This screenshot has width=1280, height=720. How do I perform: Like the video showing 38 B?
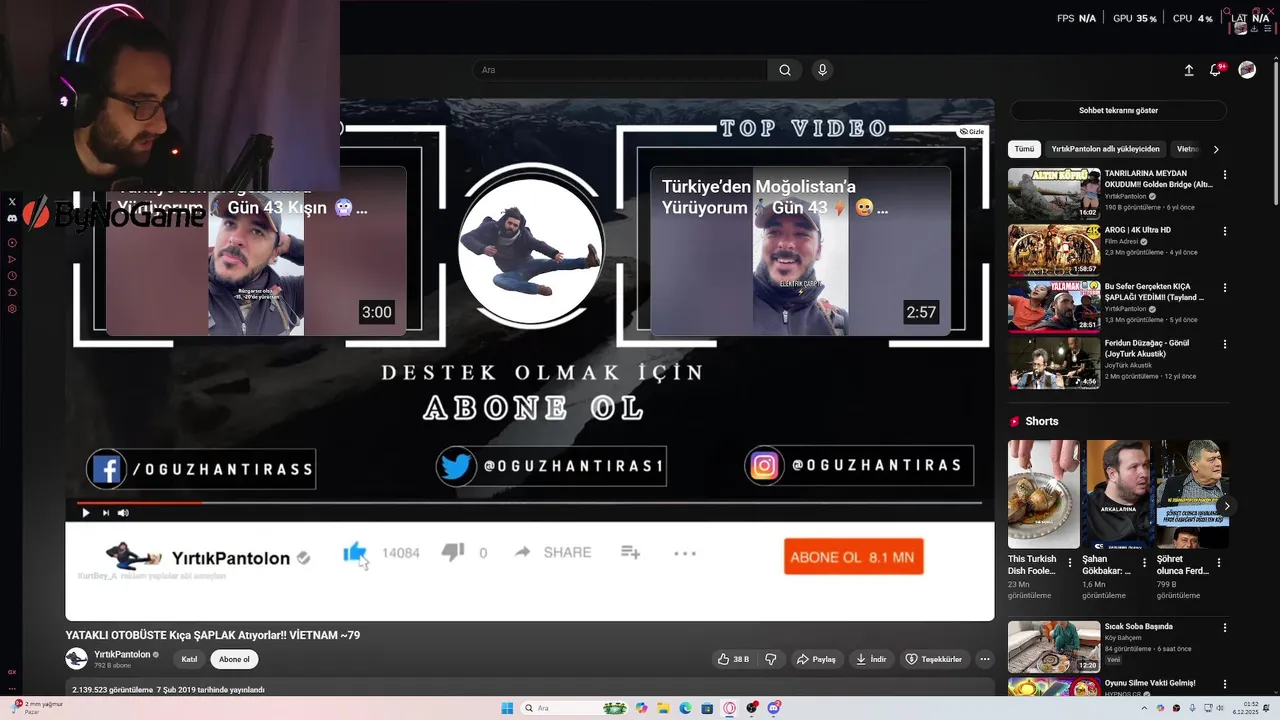733,659
